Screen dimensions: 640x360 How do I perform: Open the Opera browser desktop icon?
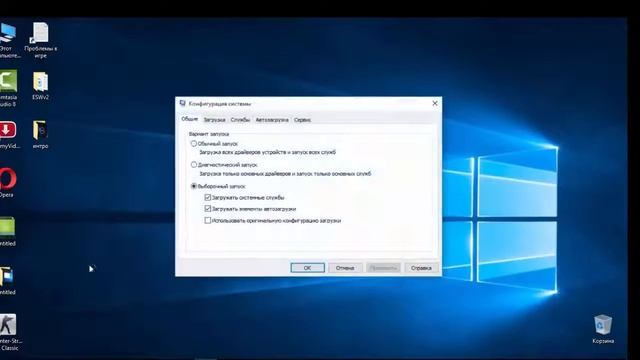(8, 178)
